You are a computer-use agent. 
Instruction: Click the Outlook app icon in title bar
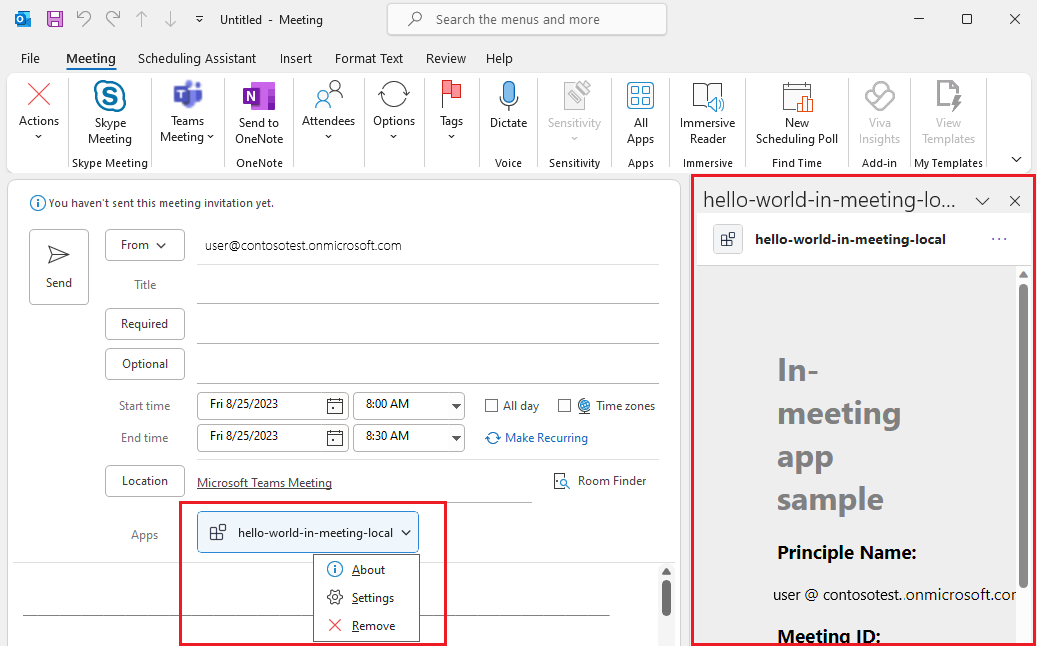pyautogui.click(x=23, y=19)
